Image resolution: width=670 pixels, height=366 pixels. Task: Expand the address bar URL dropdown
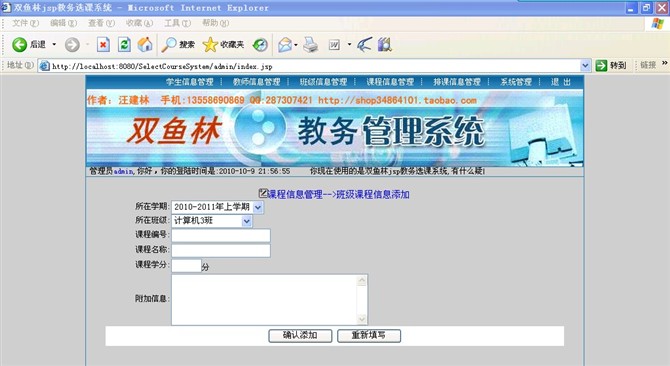585,66
